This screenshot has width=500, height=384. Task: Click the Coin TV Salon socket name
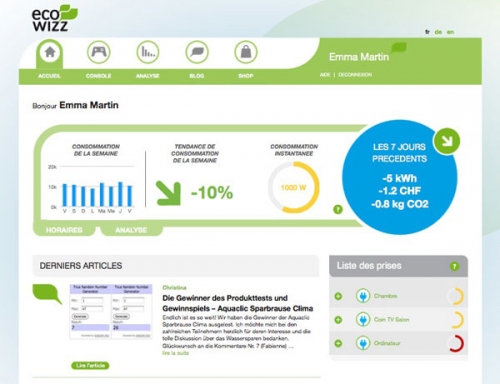[391, 320]
